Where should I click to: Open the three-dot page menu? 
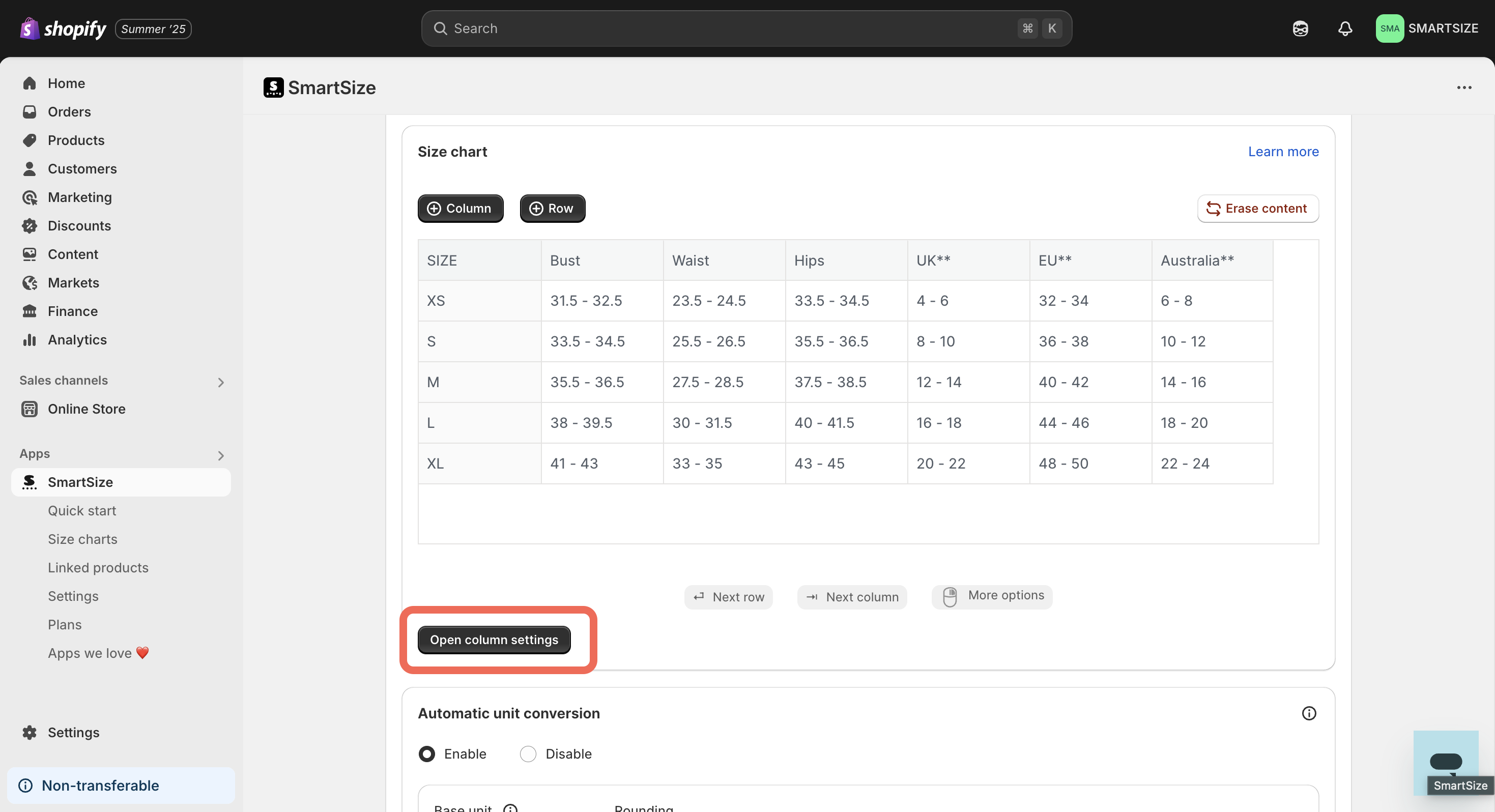[x=1463, y=88]
